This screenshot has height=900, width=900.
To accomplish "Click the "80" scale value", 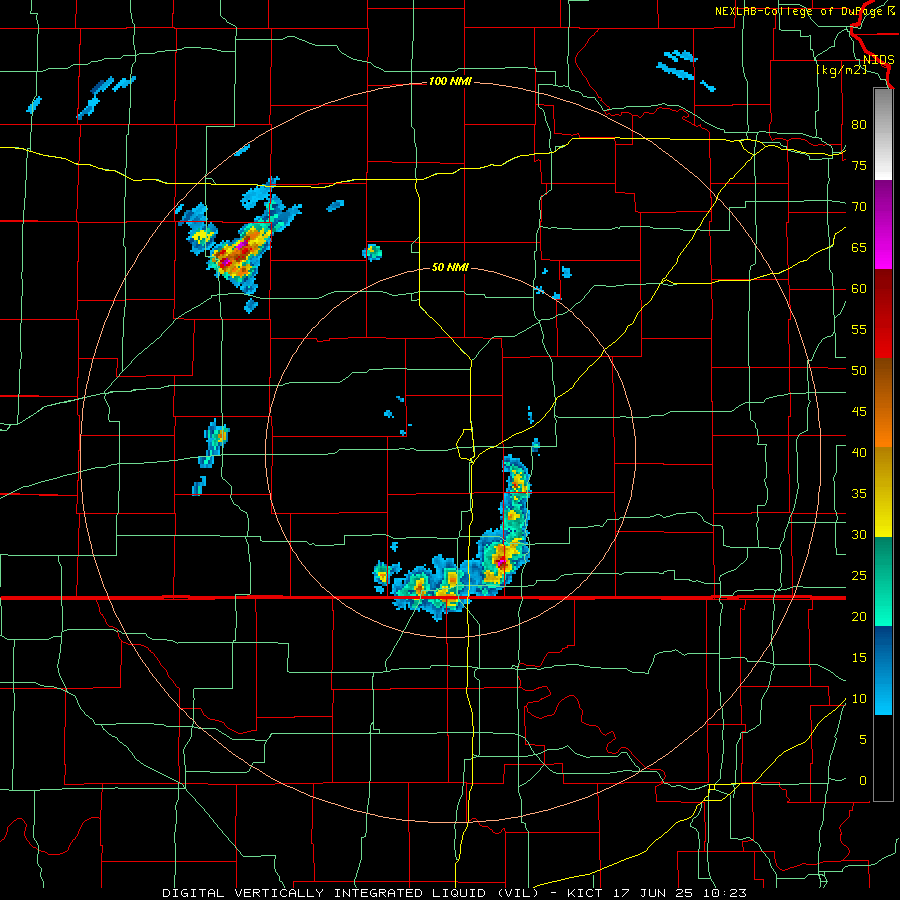I will [x=859, y=125].
